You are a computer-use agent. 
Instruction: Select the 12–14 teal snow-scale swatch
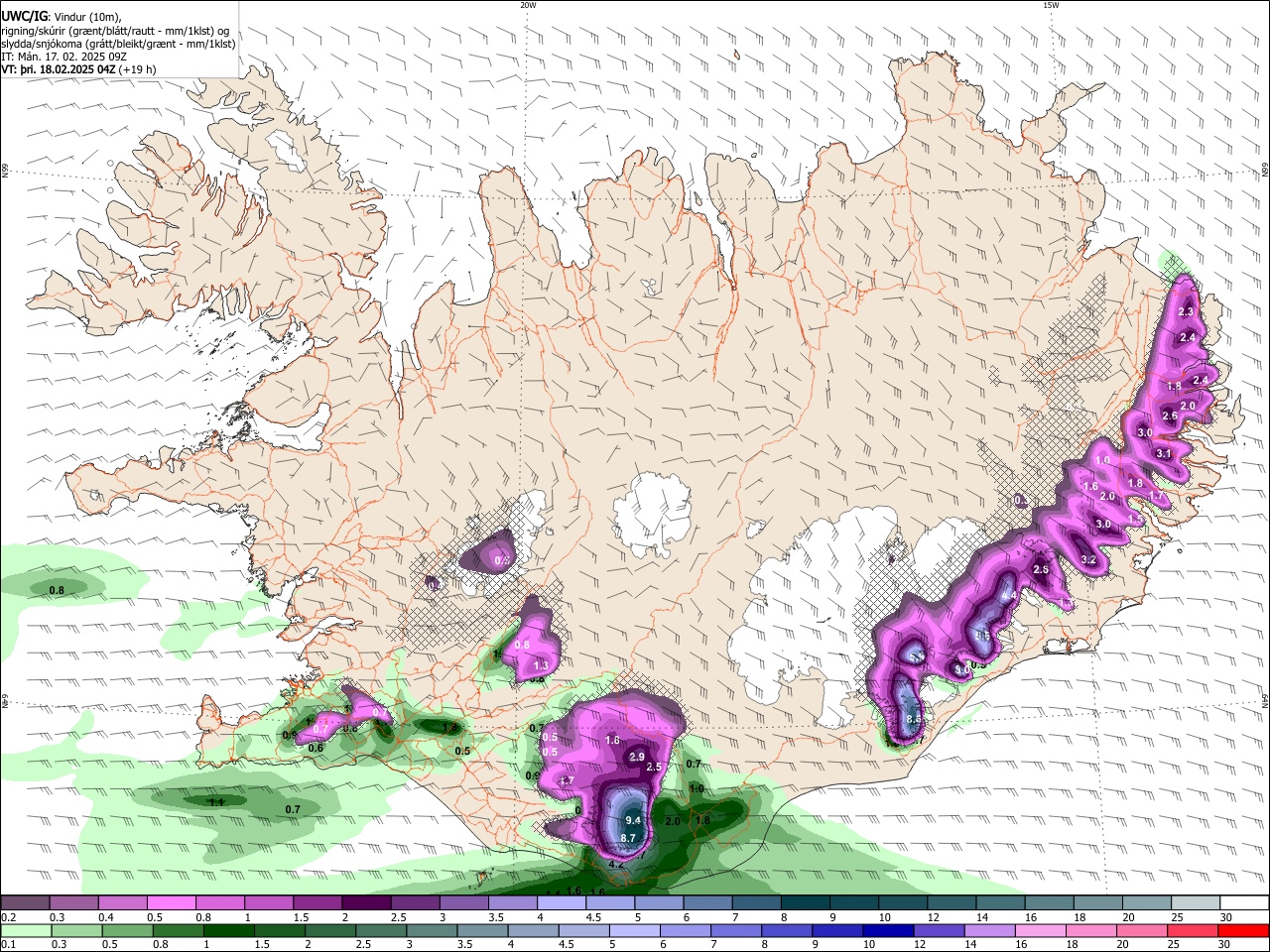[952, 902]
